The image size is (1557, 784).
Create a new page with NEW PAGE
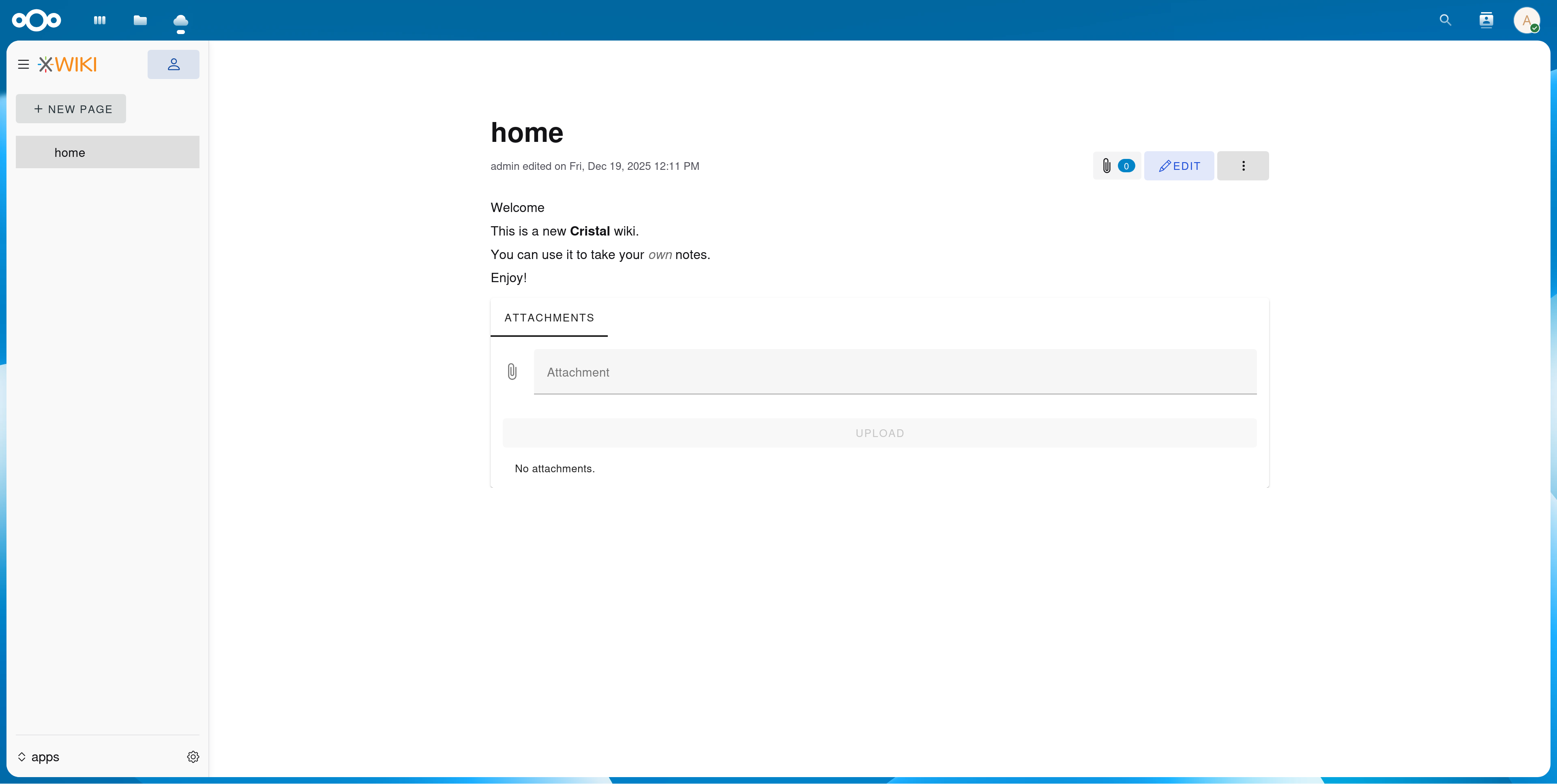71,109
